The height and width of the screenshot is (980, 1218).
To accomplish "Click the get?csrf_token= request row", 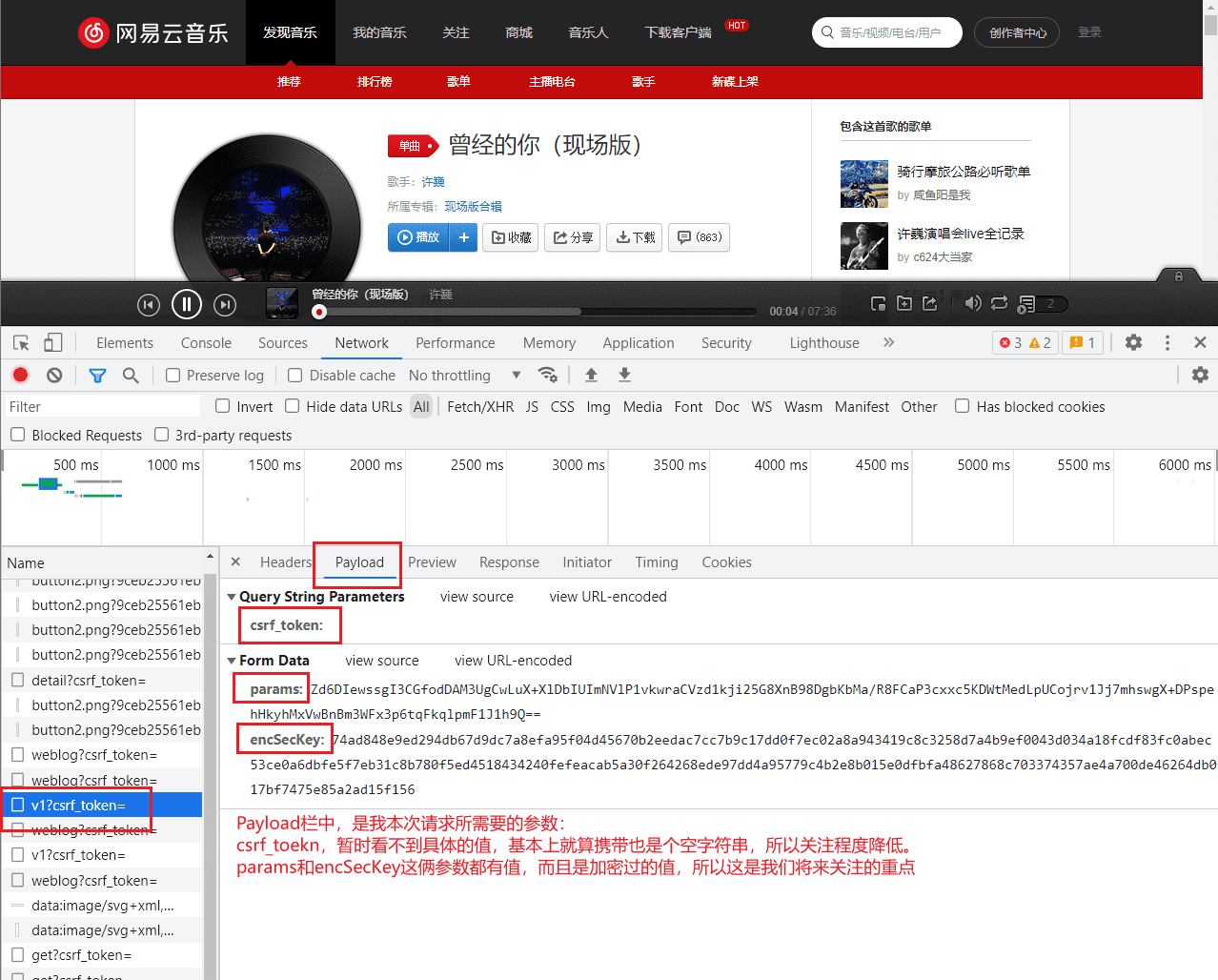I will pos(102,955).
